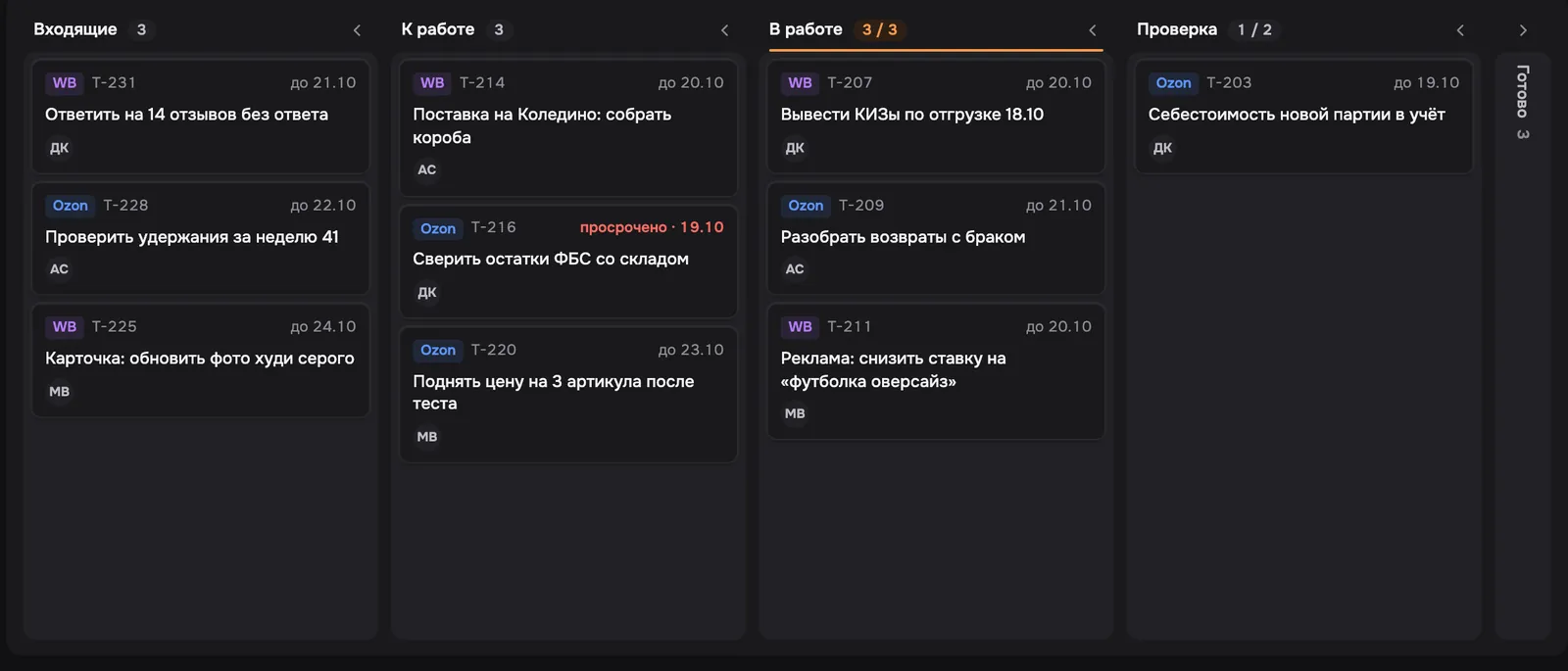Open card Поднять цену на 3 артикула
1568x671 pixels.
pyautogui.click(x=568, y=394)
